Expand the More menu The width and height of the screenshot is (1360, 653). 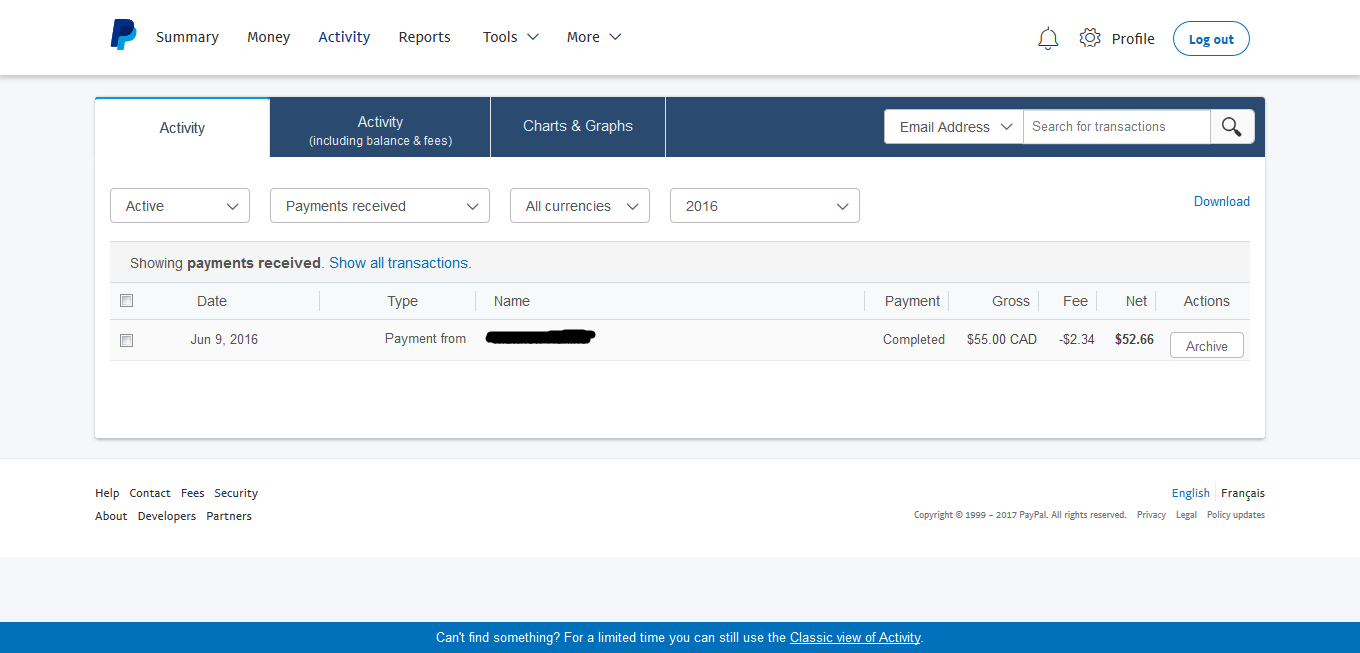[593, 37]
